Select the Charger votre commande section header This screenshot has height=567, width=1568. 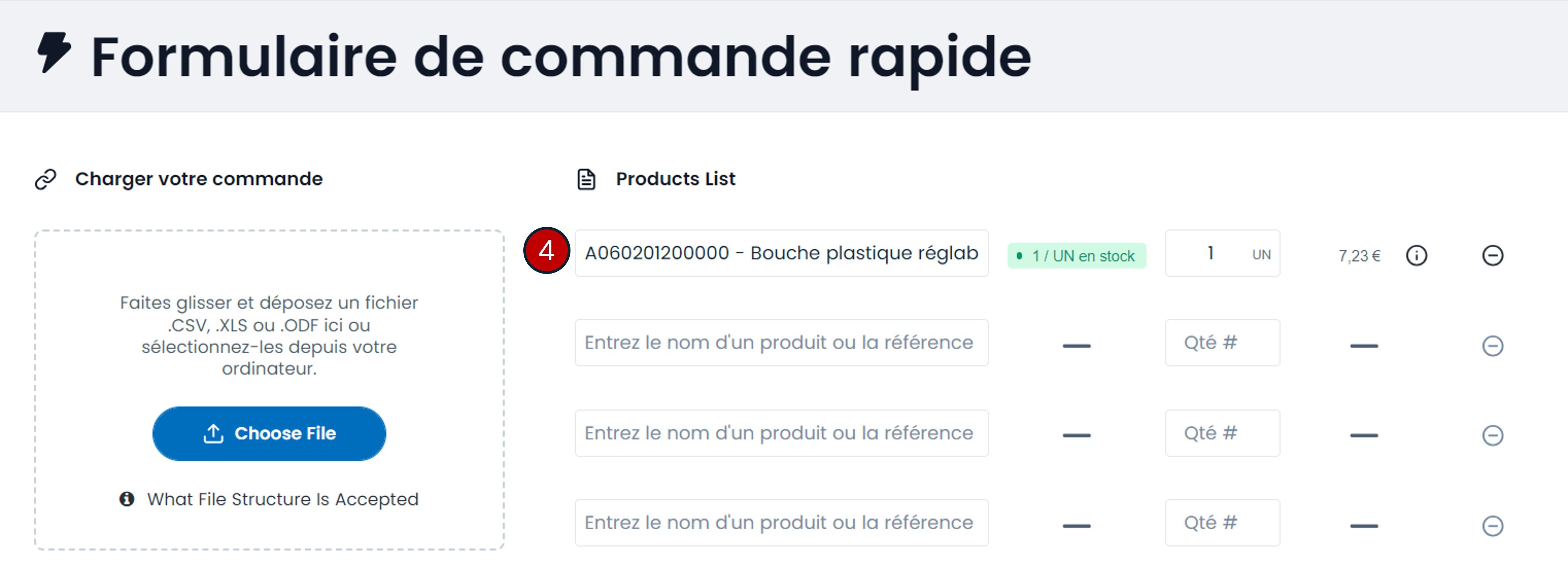[199, 178]
